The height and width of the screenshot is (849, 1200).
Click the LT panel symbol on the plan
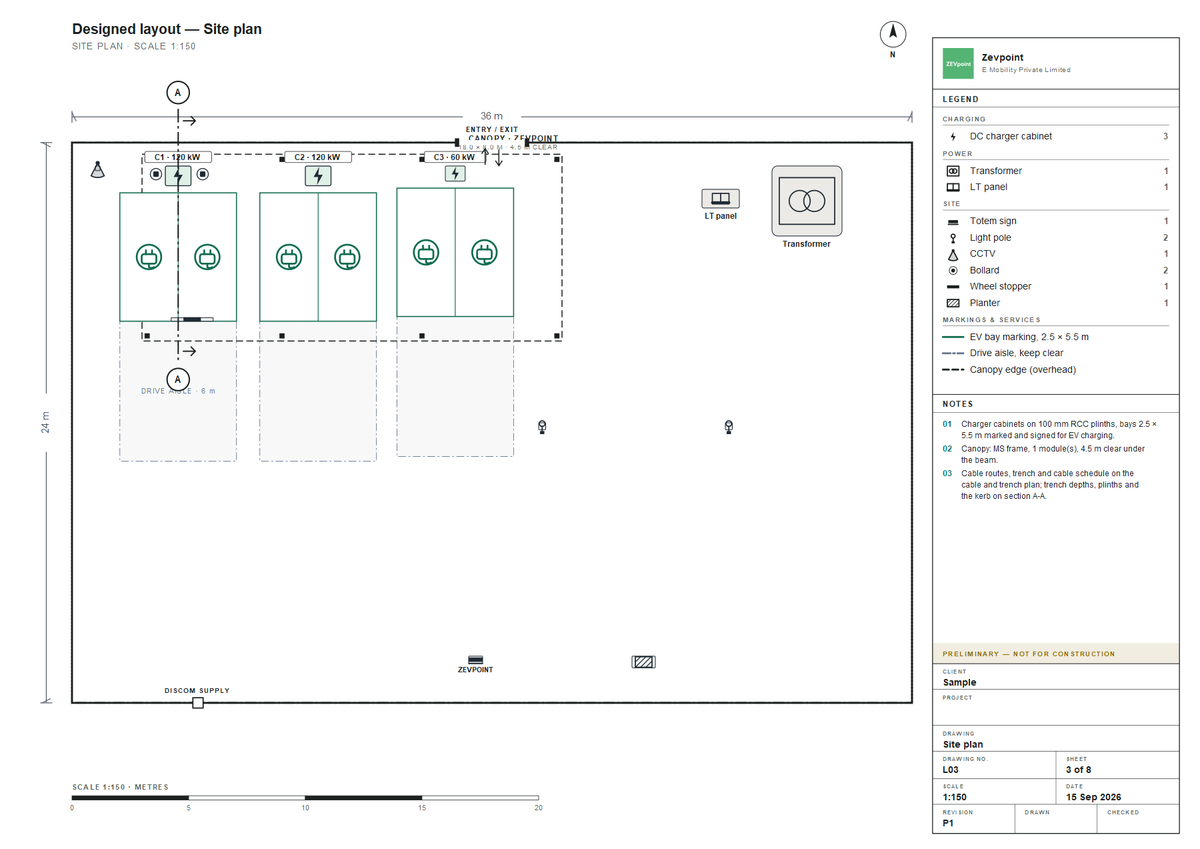pos(720,198)
